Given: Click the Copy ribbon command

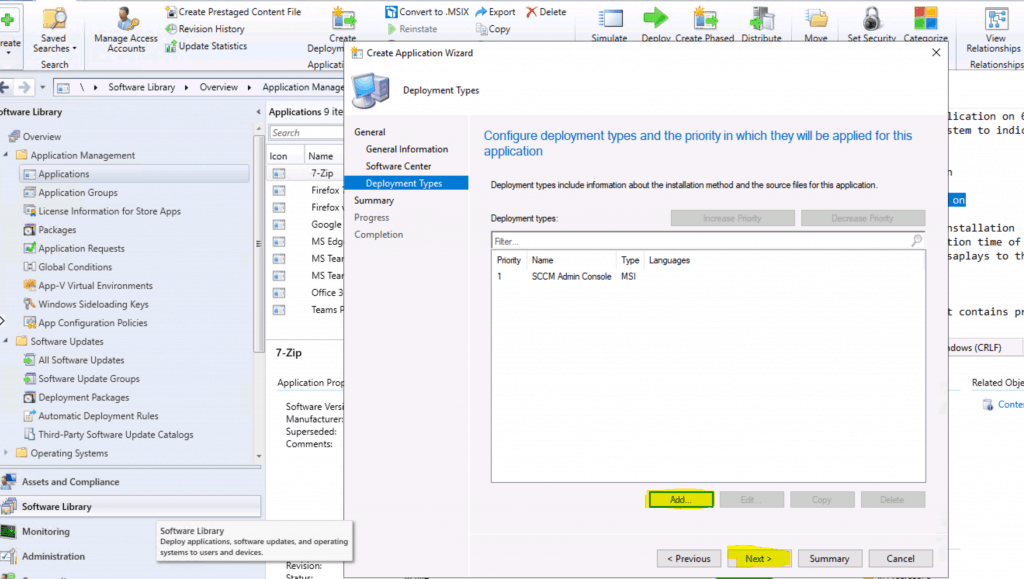Looking at the screenshot, I should click(x=493, y=29).
